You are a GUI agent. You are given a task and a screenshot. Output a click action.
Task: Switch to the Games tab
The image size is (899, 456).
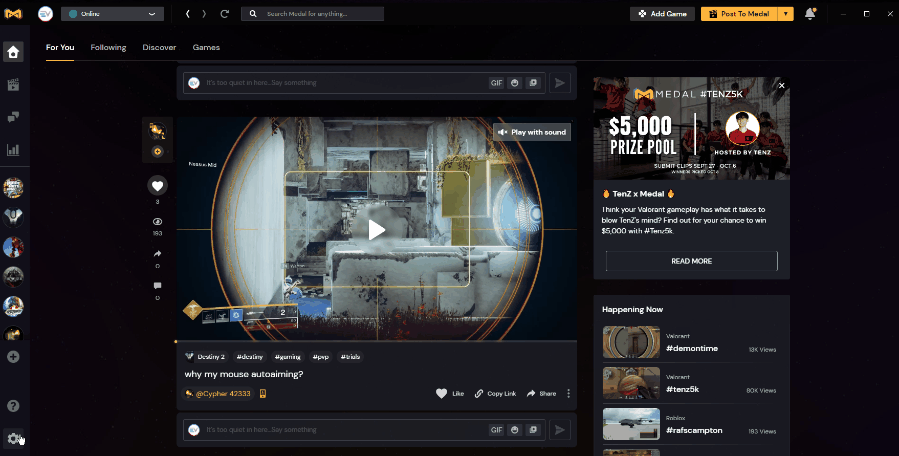[x=206, y=48]
